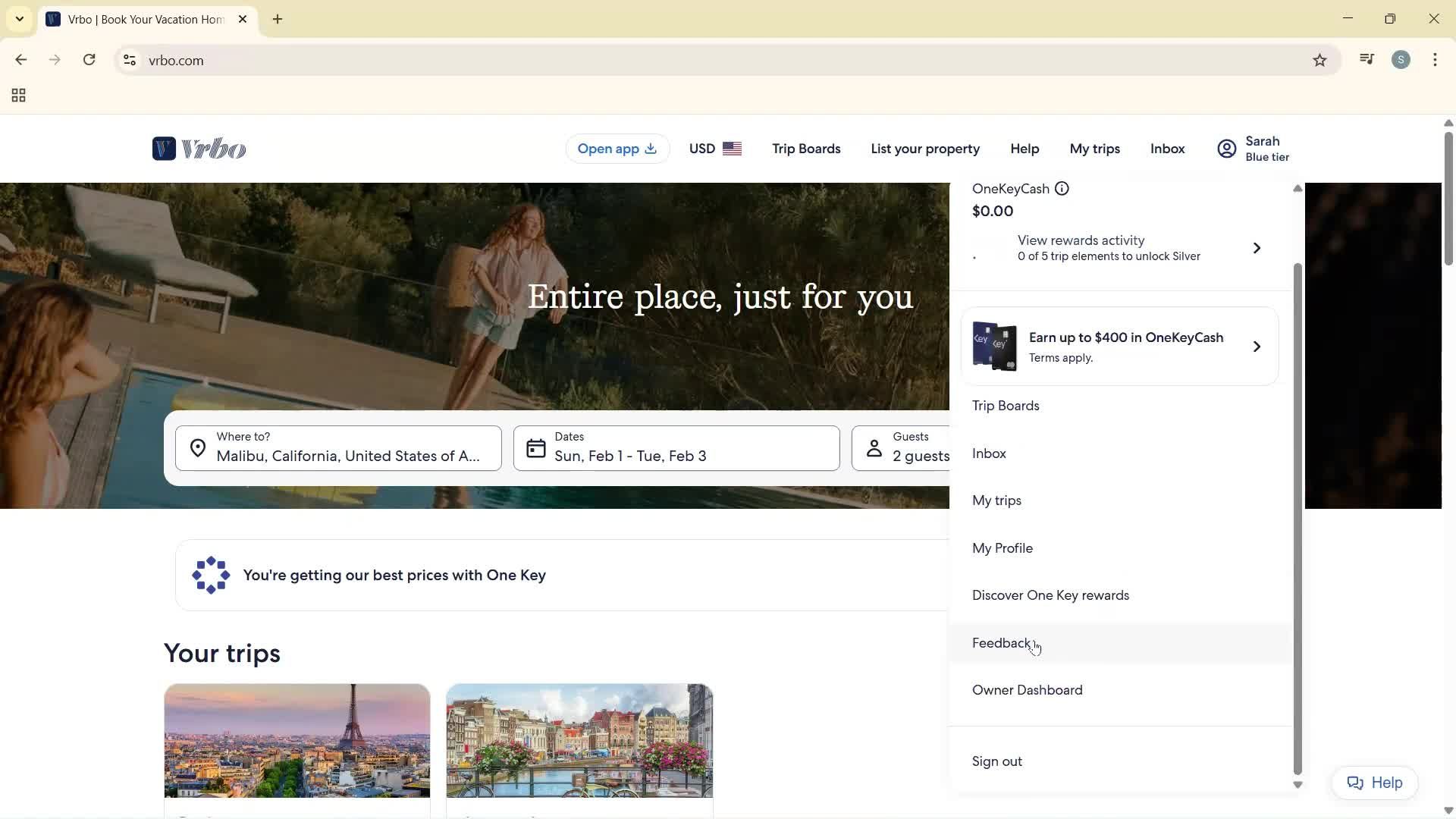Click the media playback icon in browser toolbar
Screen dimensions: 1456x819
pyautogui.click(x=1367, y=59)
